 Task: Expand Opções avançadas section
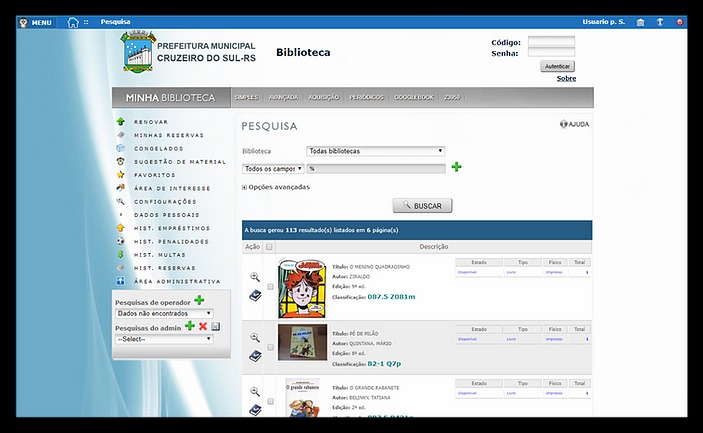point(276,187)
